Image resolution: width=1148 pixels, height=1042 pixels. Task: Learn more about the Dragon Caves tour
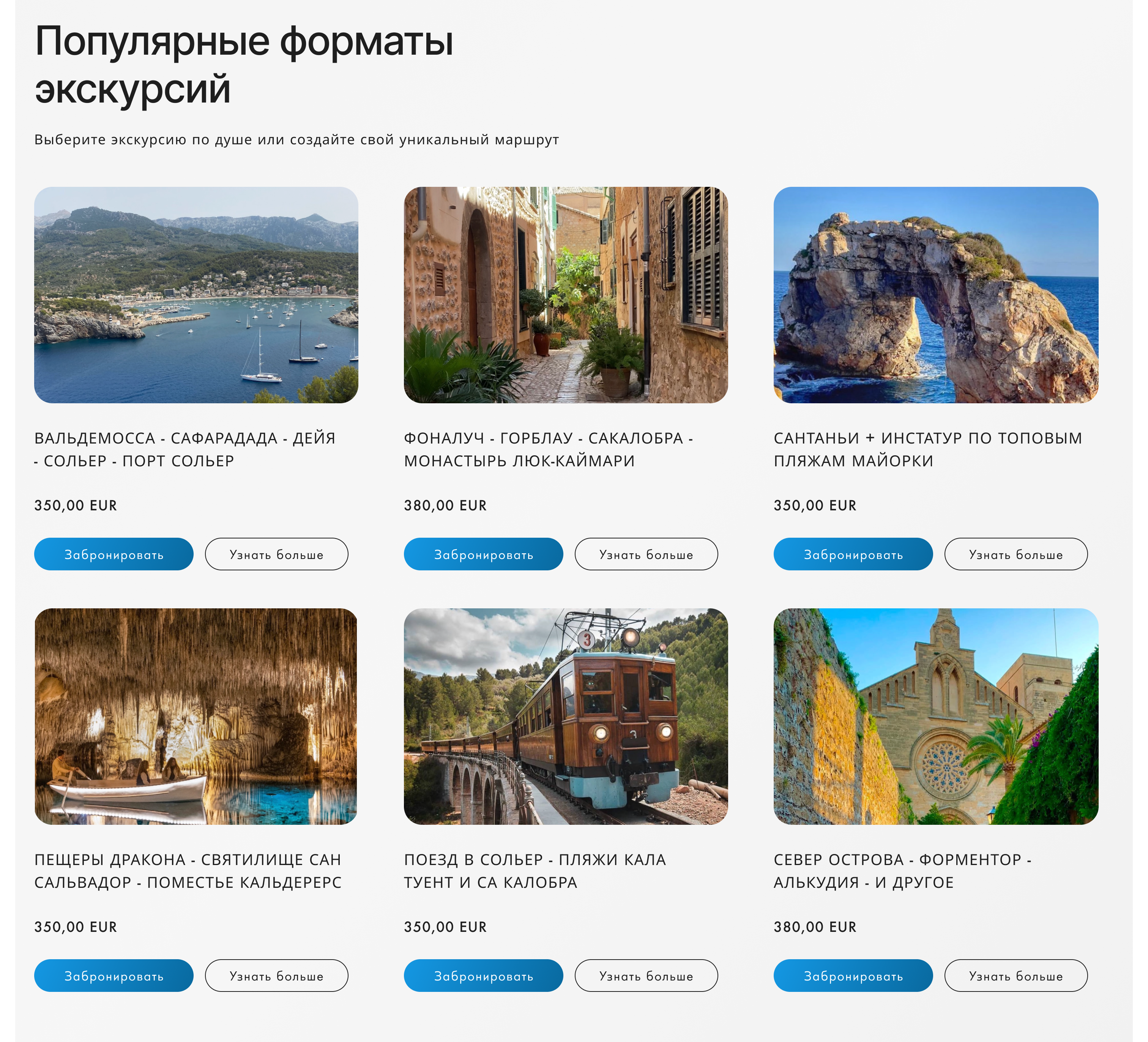pos(276,975)
